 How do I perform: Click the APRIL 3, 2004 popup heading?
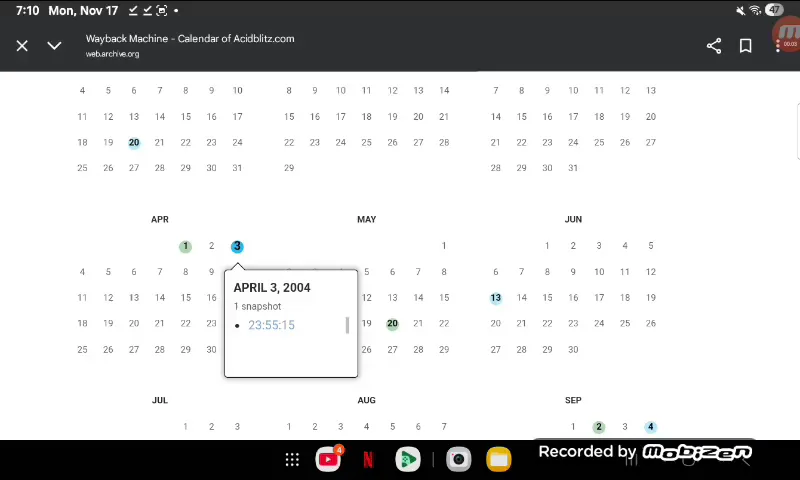(x=272, y=288)
